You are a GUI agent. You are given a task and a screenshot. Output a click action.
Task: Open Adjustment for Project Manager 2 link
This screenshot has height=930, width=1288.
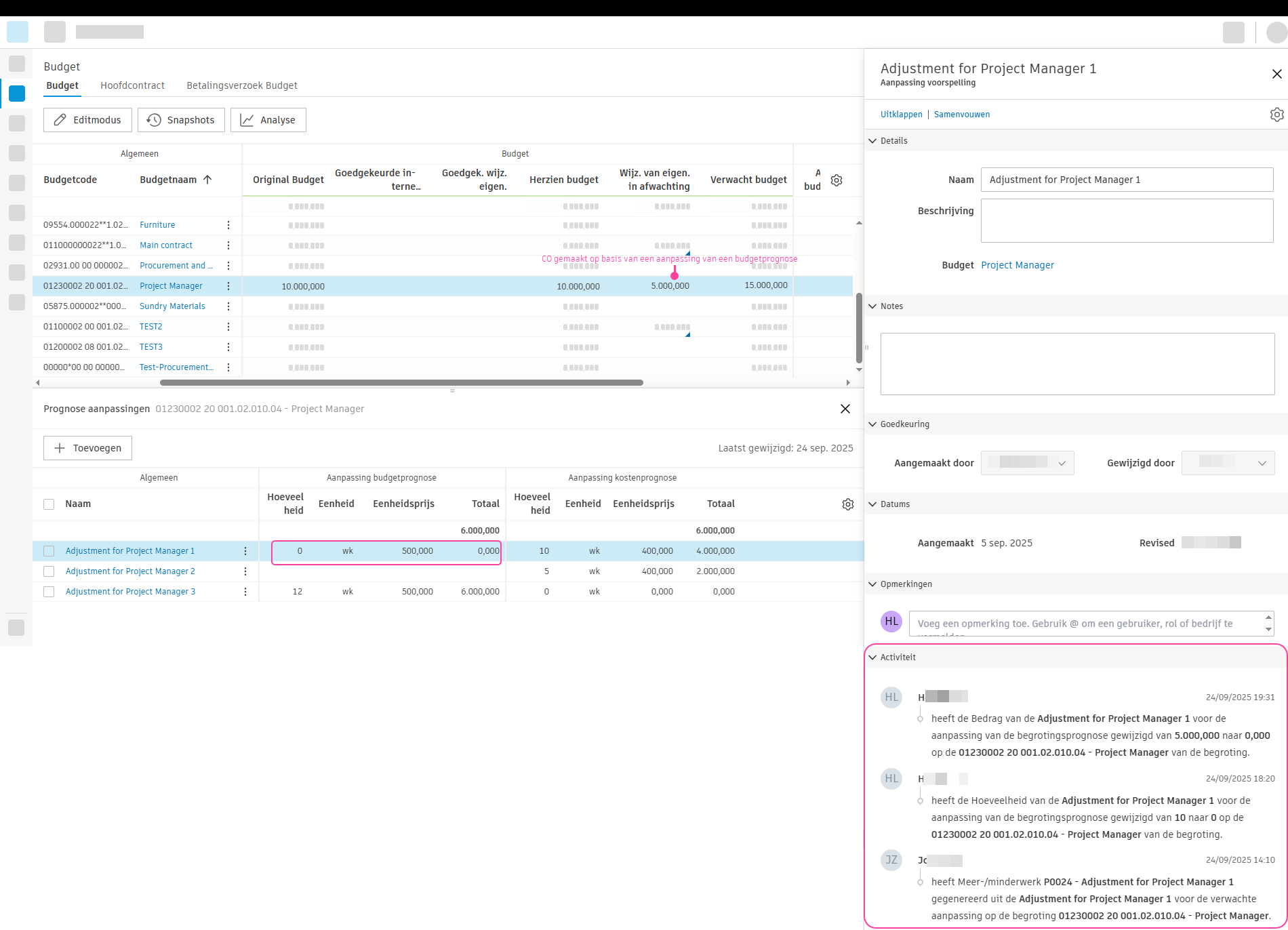(x=130, y=571)
